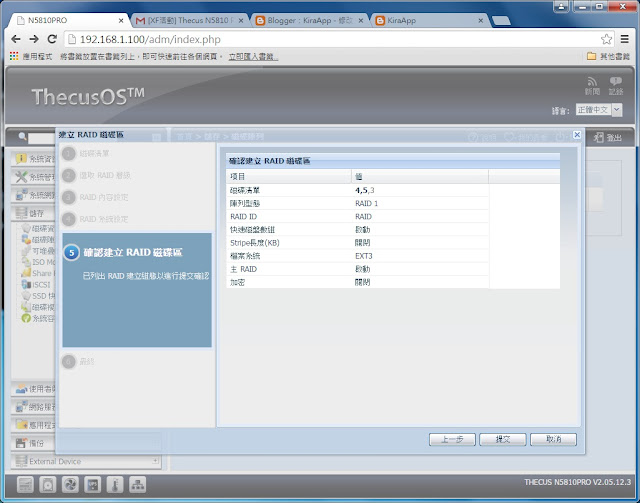Click the 應用程式 apps grid icon
Image resolution: width=640 pixels, height=503 pixels.
click(14, 56)
